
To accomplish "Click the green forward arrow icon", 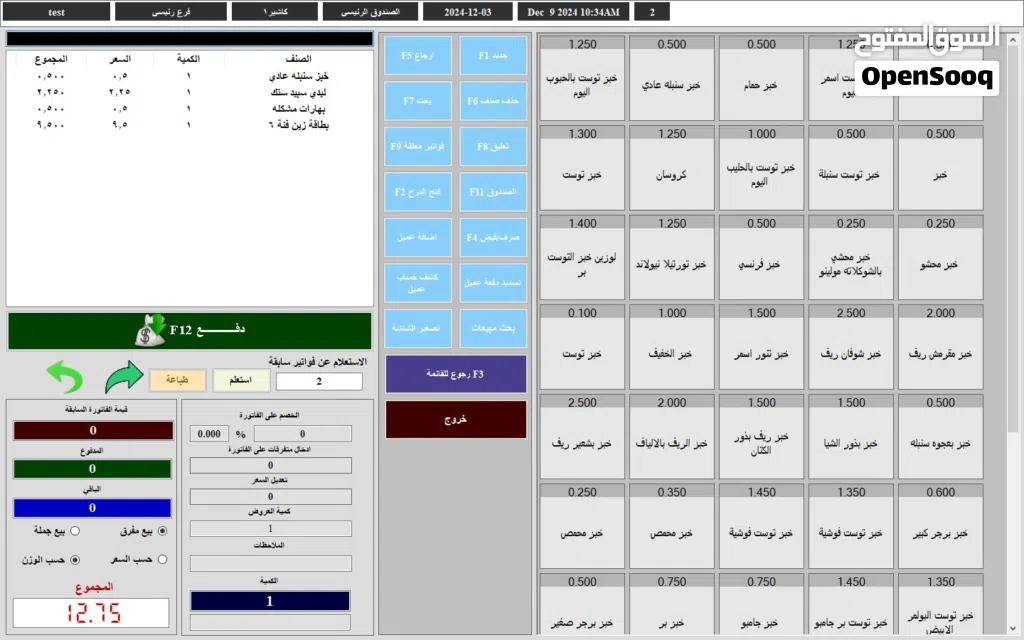I will [x=124, y=377].
